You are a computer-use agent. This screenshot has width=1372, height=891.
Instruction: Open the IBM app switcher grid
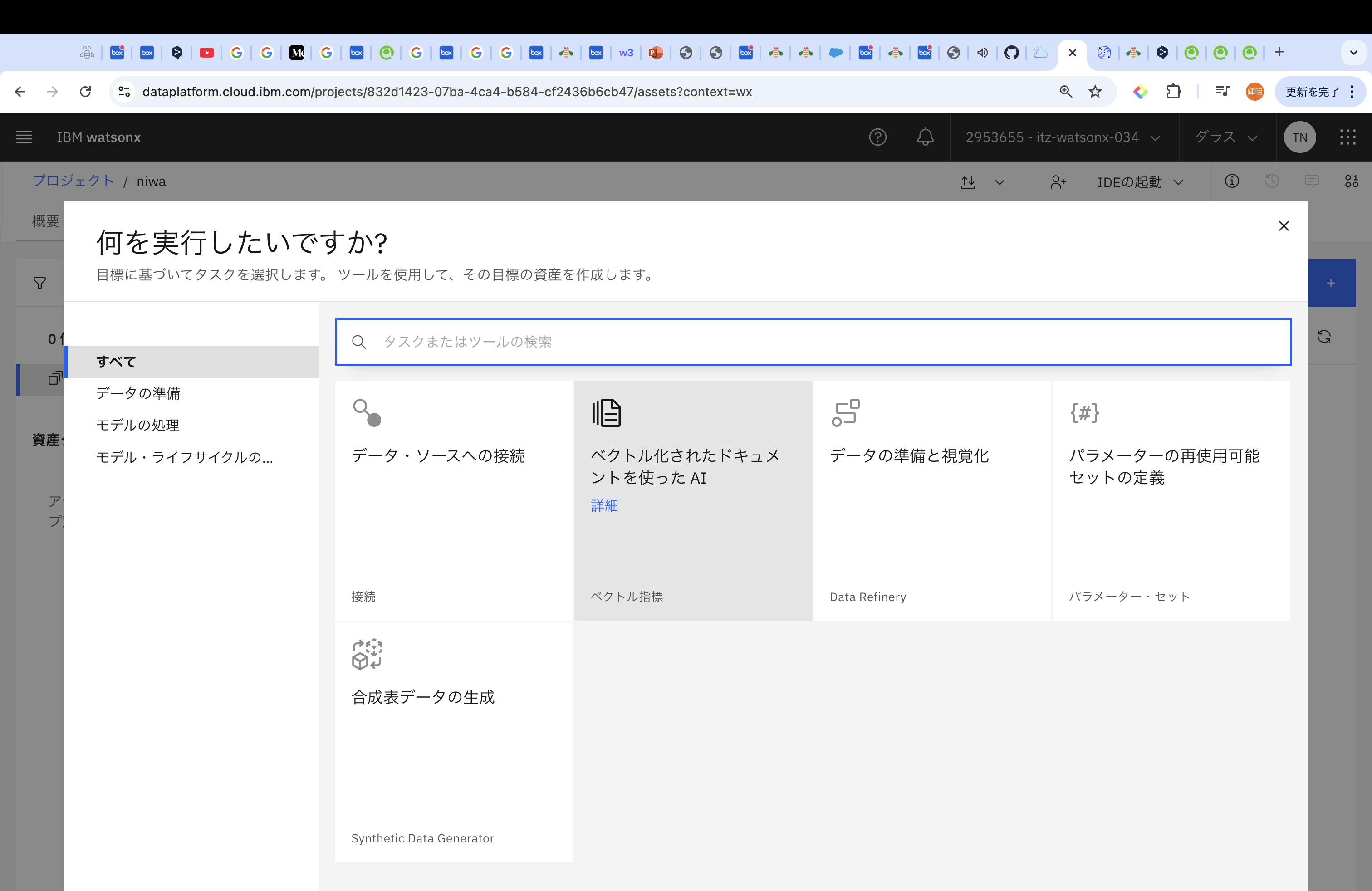pos(1347,137)
